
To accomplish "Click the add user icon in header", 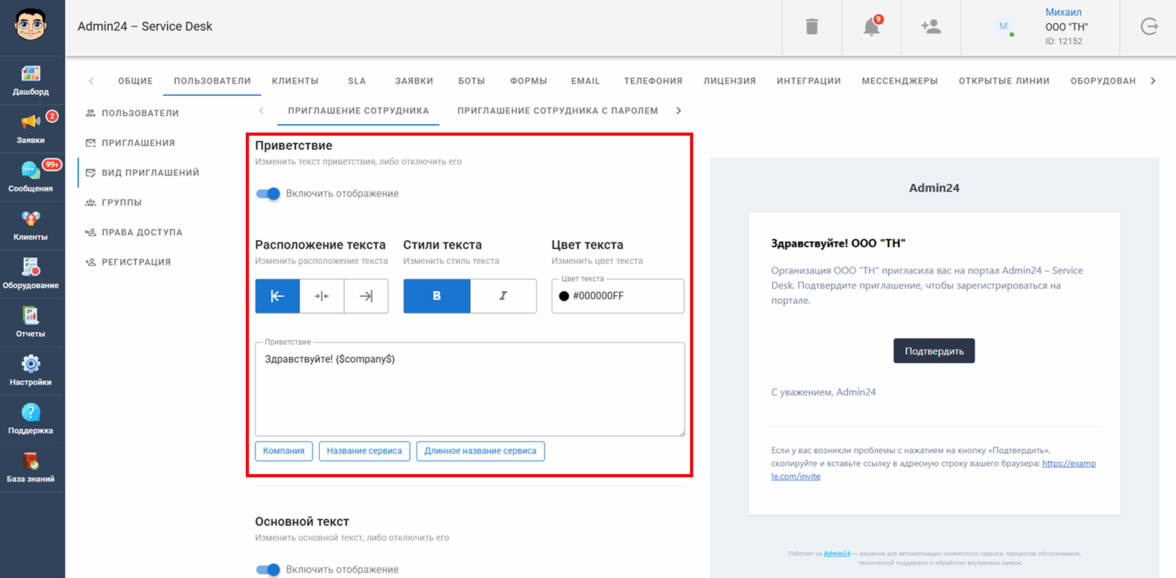I will pos(931,27).
